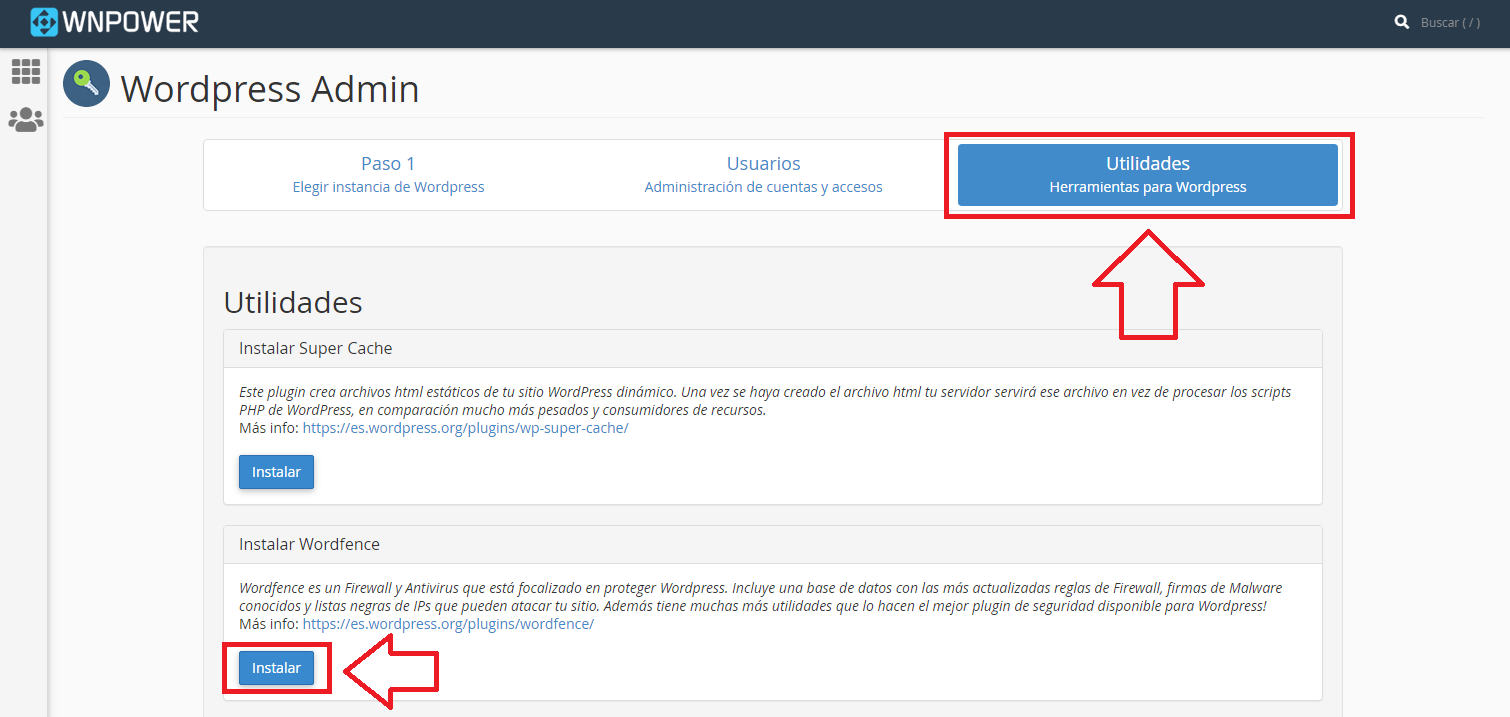The image size is (1510, 717).
Task: Install the Wordfence plugin
Action: [x=276, y=668]
